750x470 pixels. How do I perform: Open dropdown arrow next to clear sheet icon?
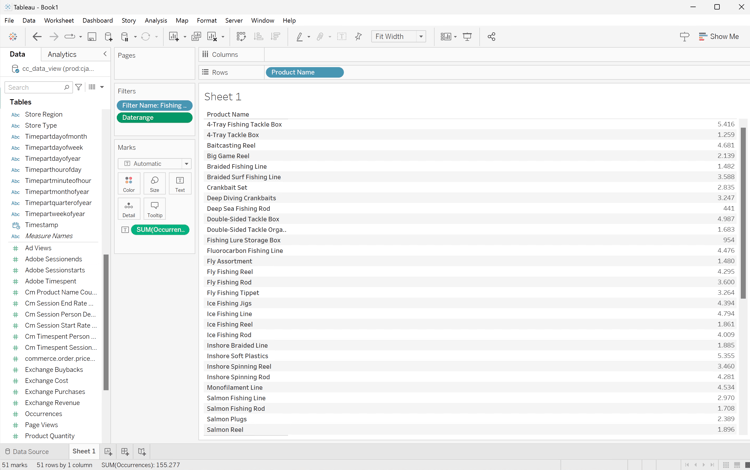tap(222, 37)
